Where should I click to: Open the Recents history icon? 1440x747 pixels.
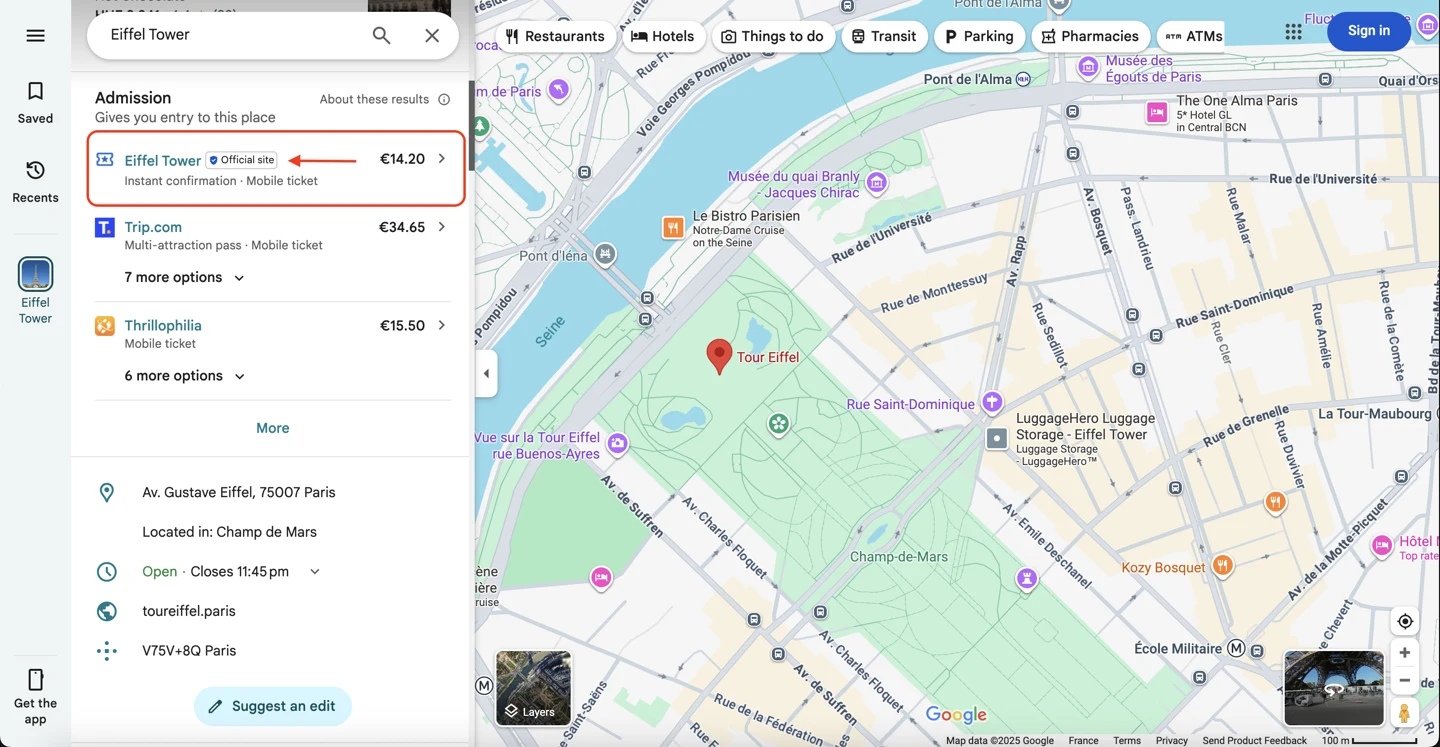[35, 170]
